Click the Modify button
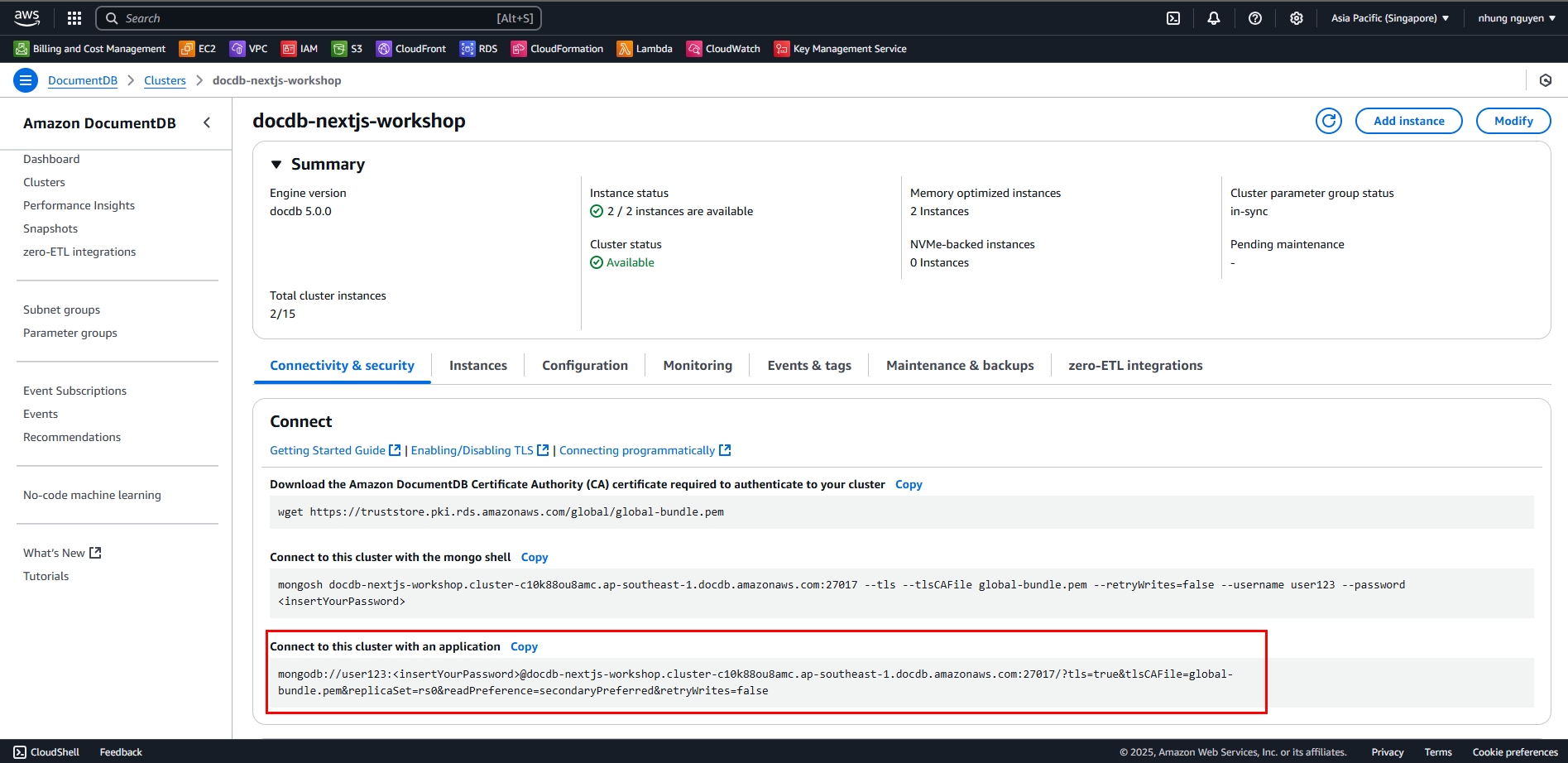 pyautogui.click(x=1513, y=121)
